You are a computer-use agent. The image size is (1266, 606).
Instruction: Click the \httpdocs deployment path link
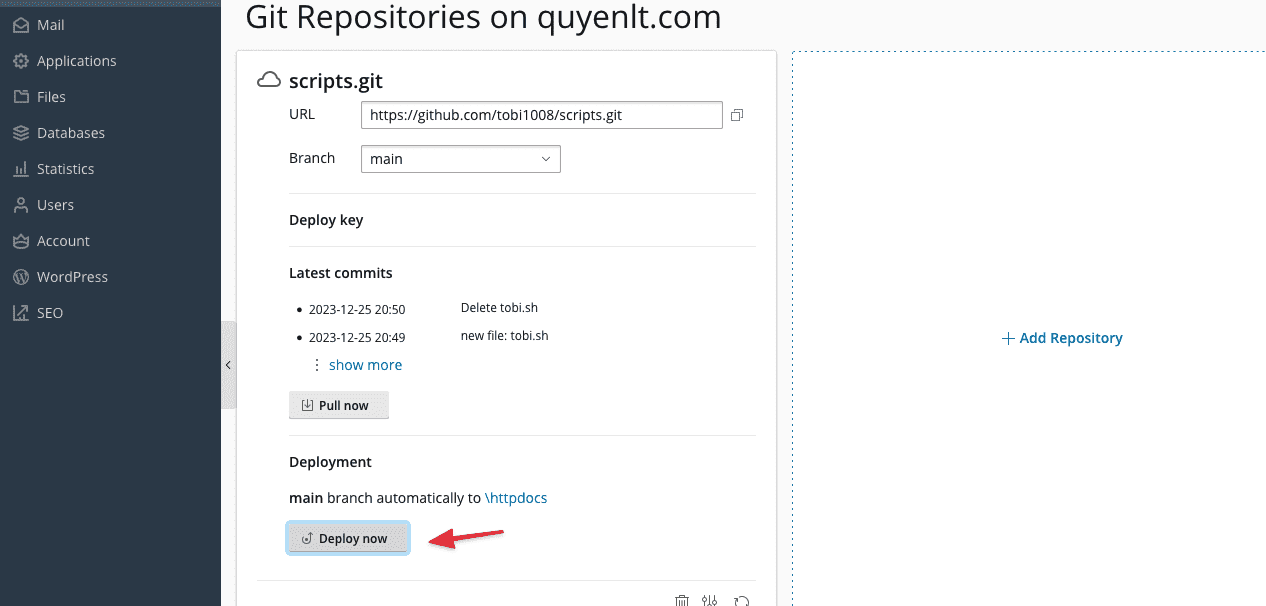coord(515,498)
